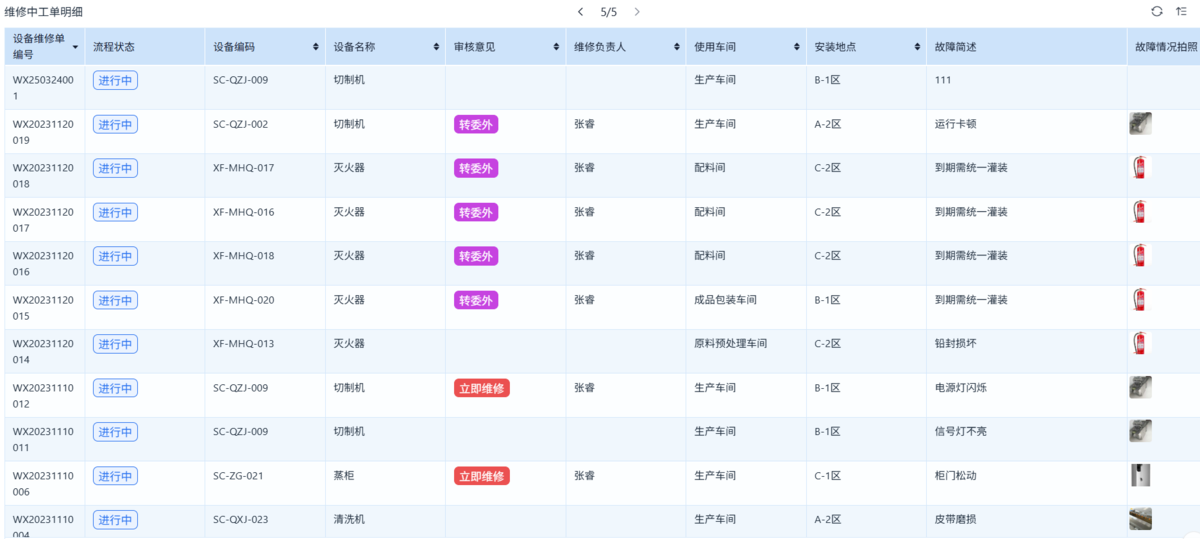Click 转委外 tag for XF-MHQ-017
This screenshot has width=1200, height=539.
point(476,168)
